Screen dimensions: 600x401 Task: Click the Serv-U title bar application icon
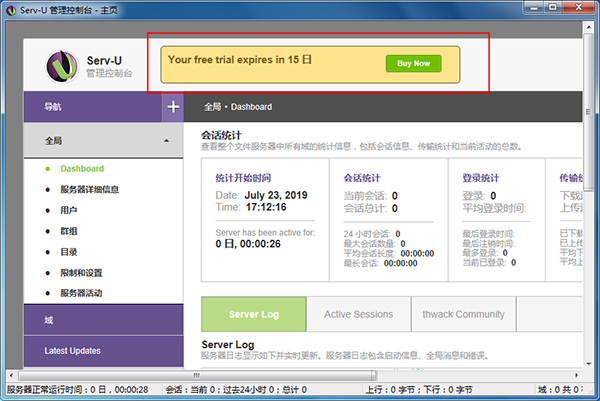(10, 9)
